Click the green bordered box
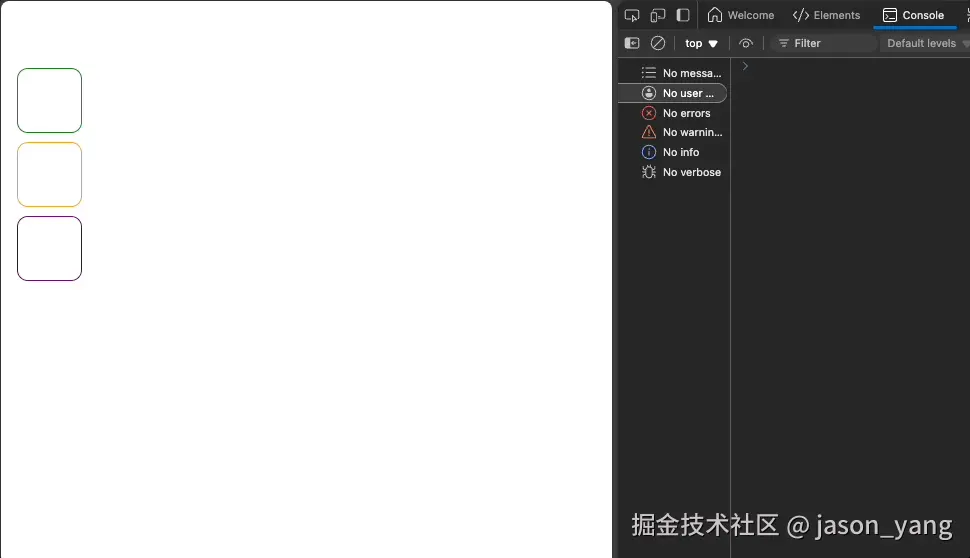This screenshot has width=970, height=558. click(49, 100)
